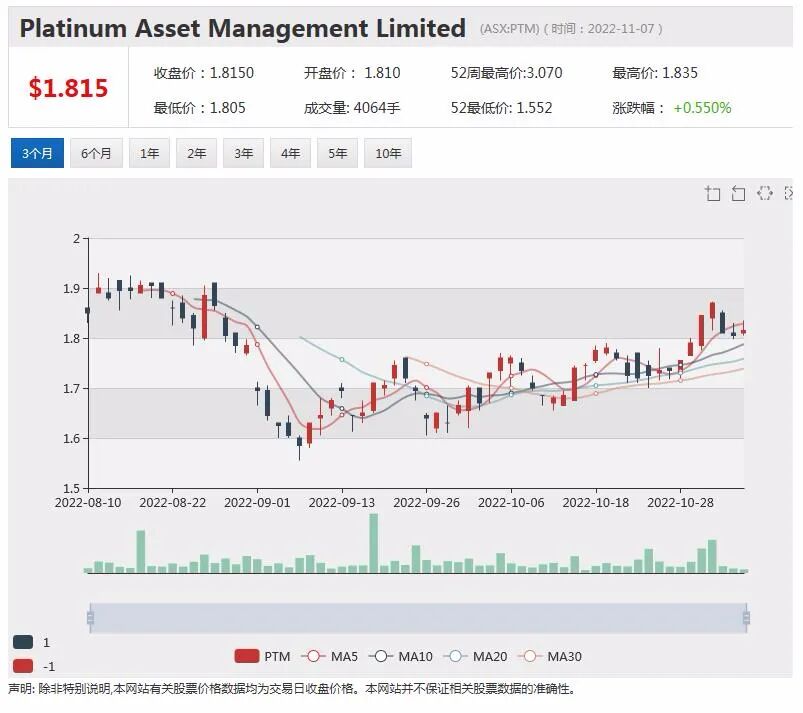
Task: Click the 2022-09-13 date axis label
Action: (x=342, y=502)
